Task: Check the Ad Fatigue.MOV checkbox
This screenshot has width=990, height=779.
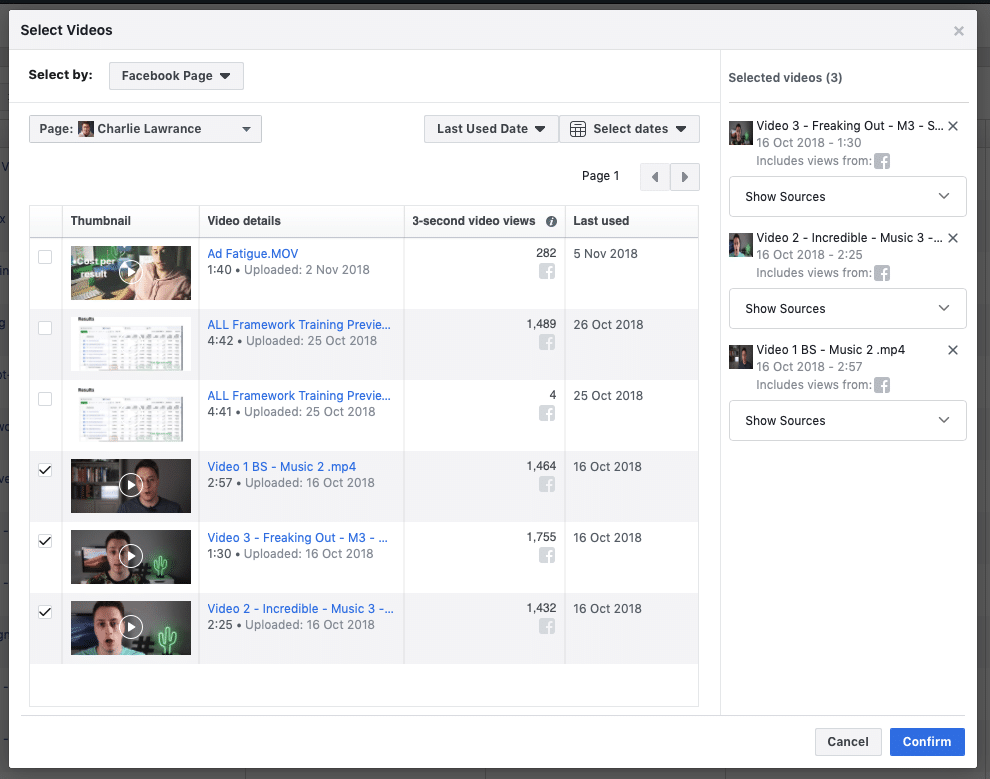Action: click(x=45, y=257)
